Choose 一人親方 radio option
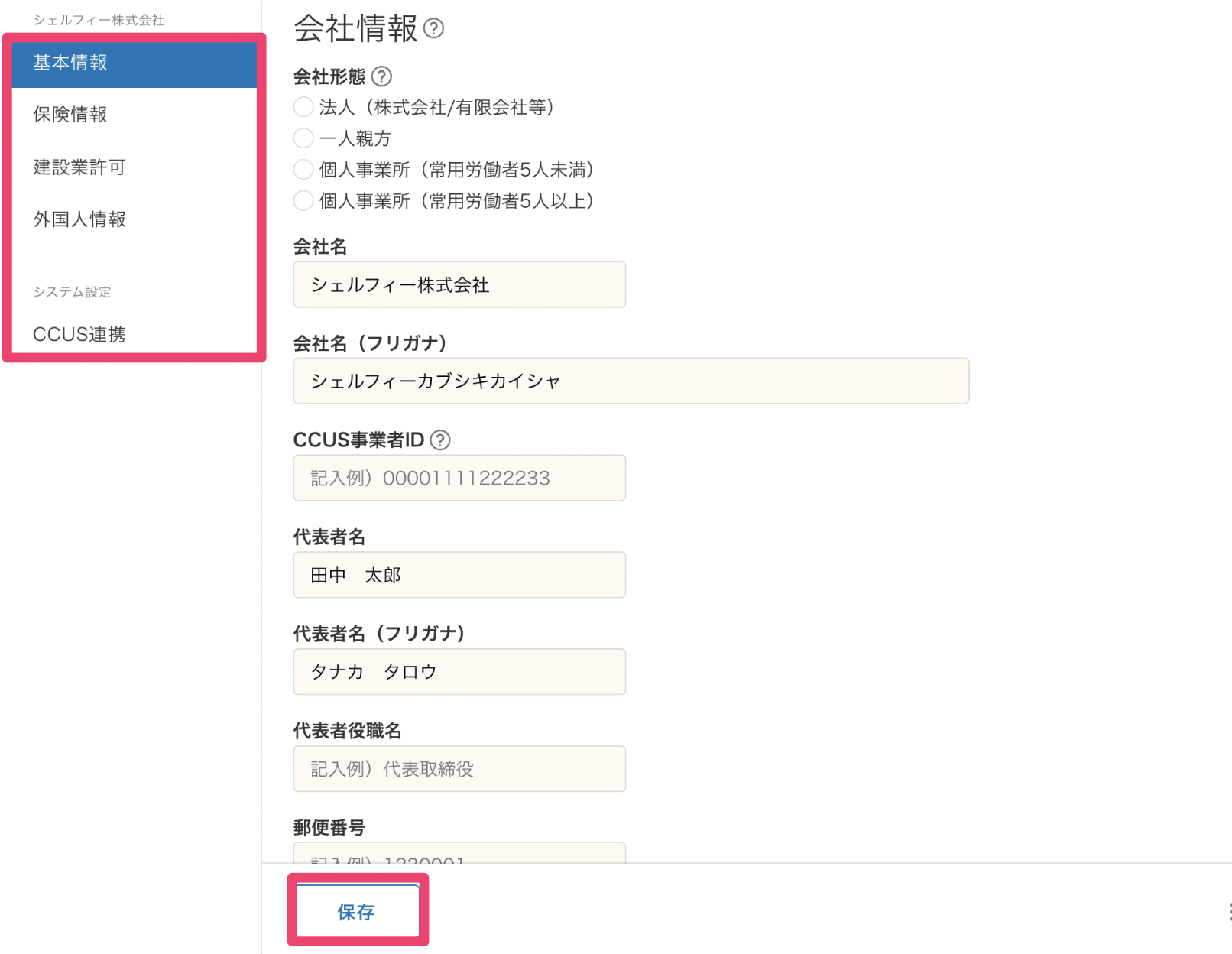This screenshot has width=1232, height=954. click(x=303, y=138)
